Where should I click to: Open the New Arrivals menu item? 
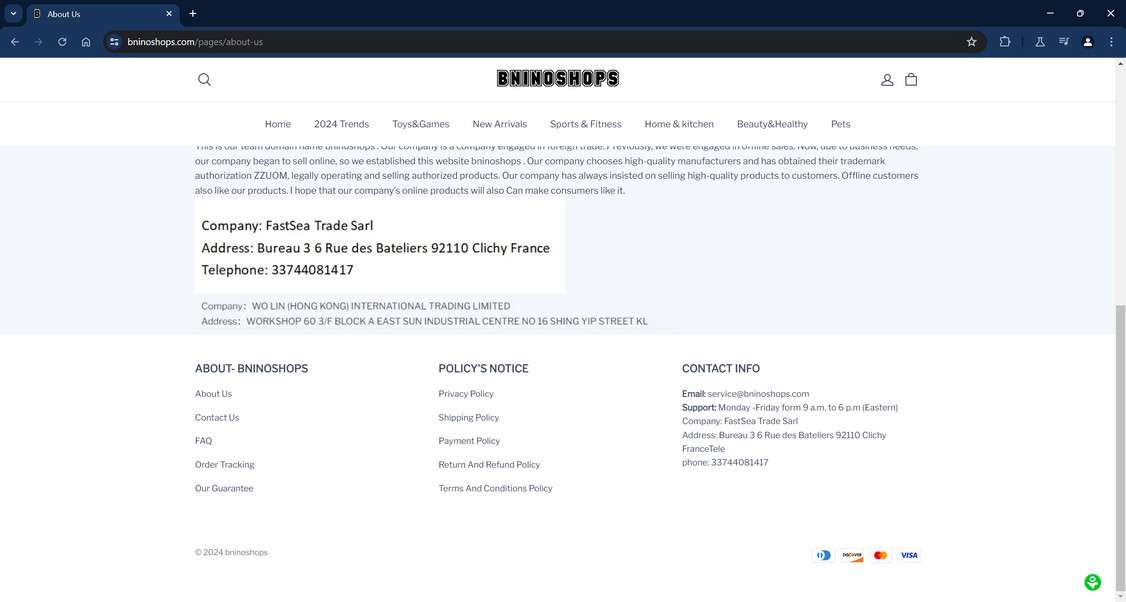point(500,124)
